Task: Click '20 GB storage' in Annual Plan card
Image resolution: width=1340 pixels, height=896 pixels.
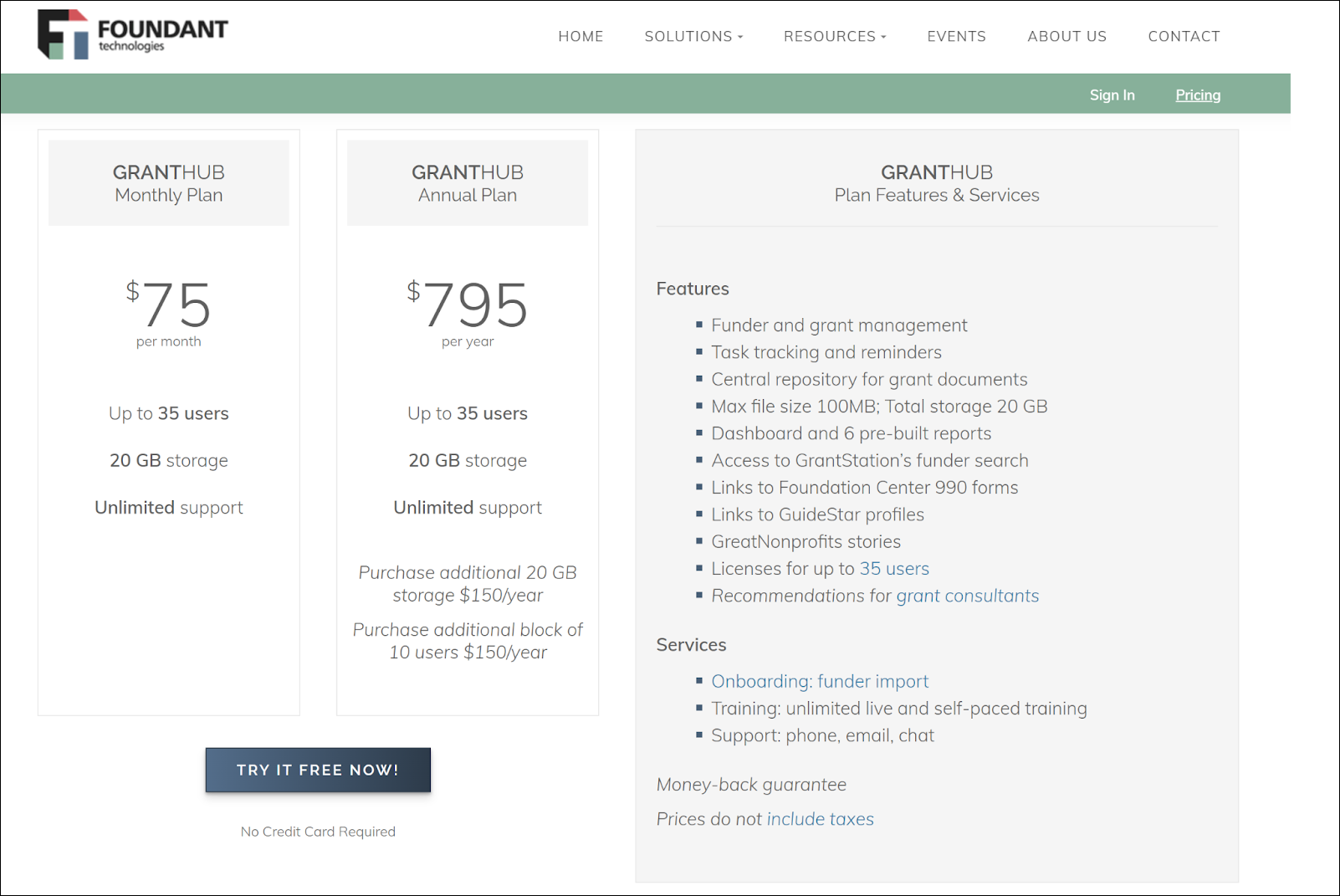Action: 468,461
